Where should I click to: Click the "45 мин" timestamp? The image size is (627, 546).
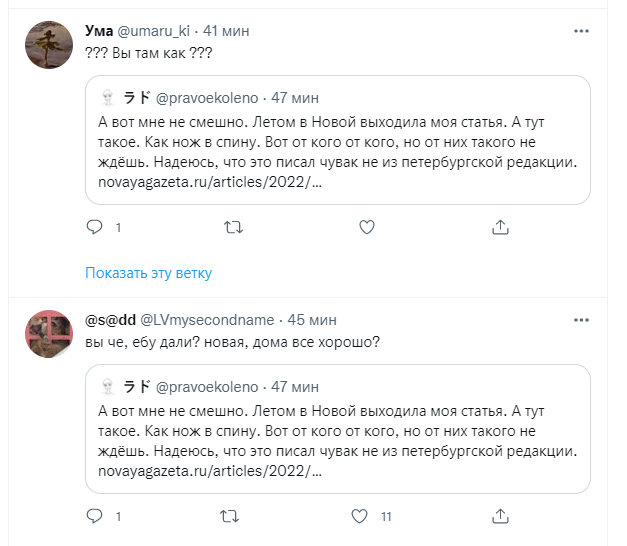click(x=309, y=320)
